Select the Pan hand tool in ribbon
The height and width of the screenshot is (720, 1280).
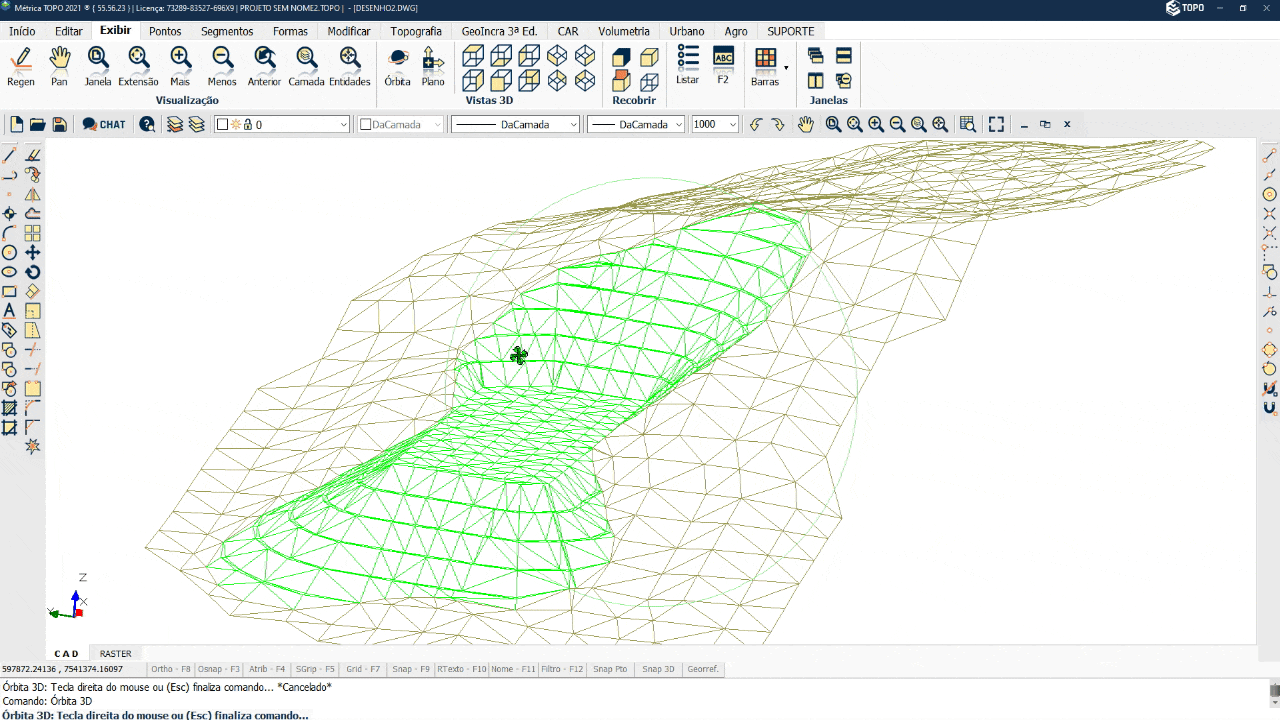click(60, 66)
